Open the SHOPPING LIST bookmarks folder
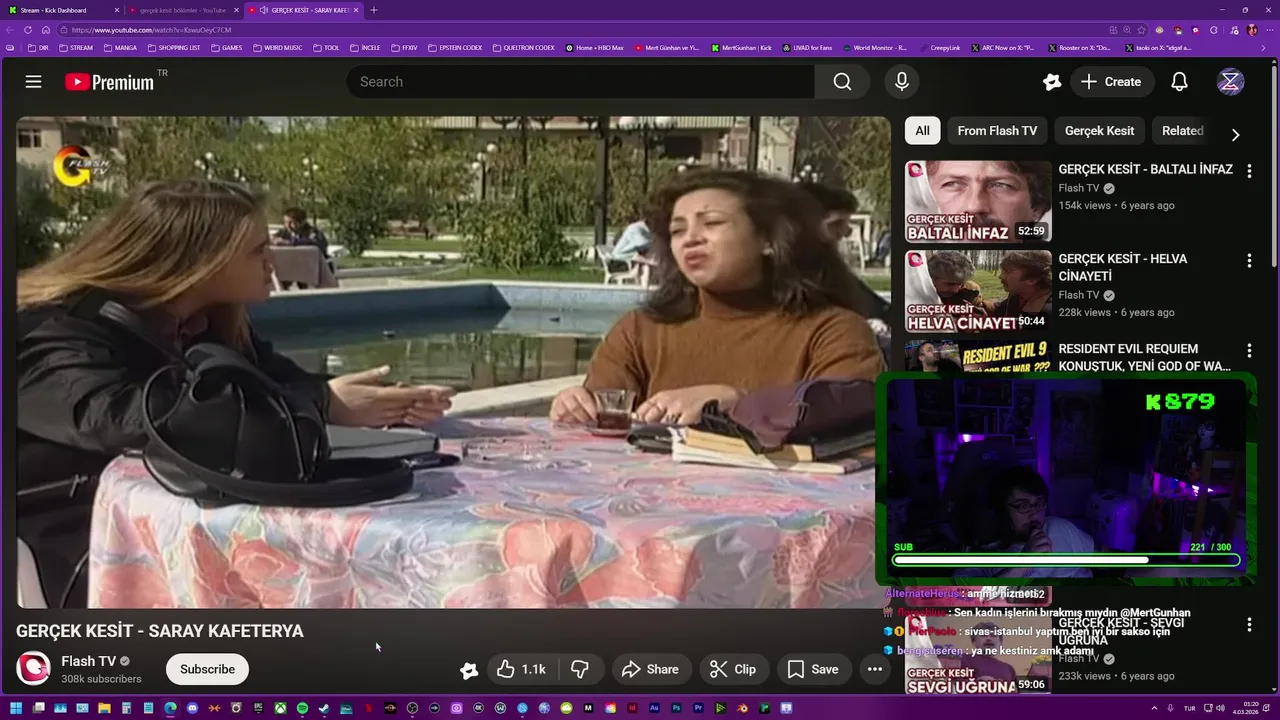Viewport: 1280px width, 720px height. click(174, 47)
